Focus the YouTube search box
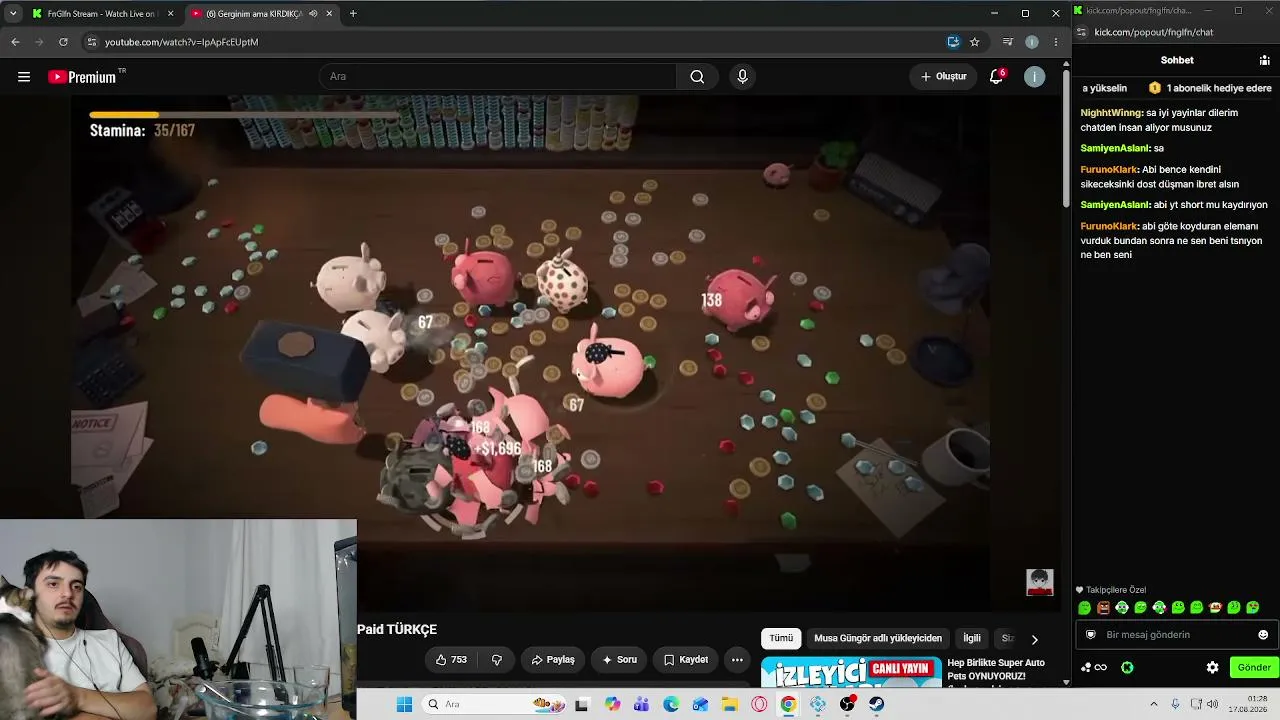Image resolution: width=1280 pixels, height=720 pixels. [x=498, y=77]
